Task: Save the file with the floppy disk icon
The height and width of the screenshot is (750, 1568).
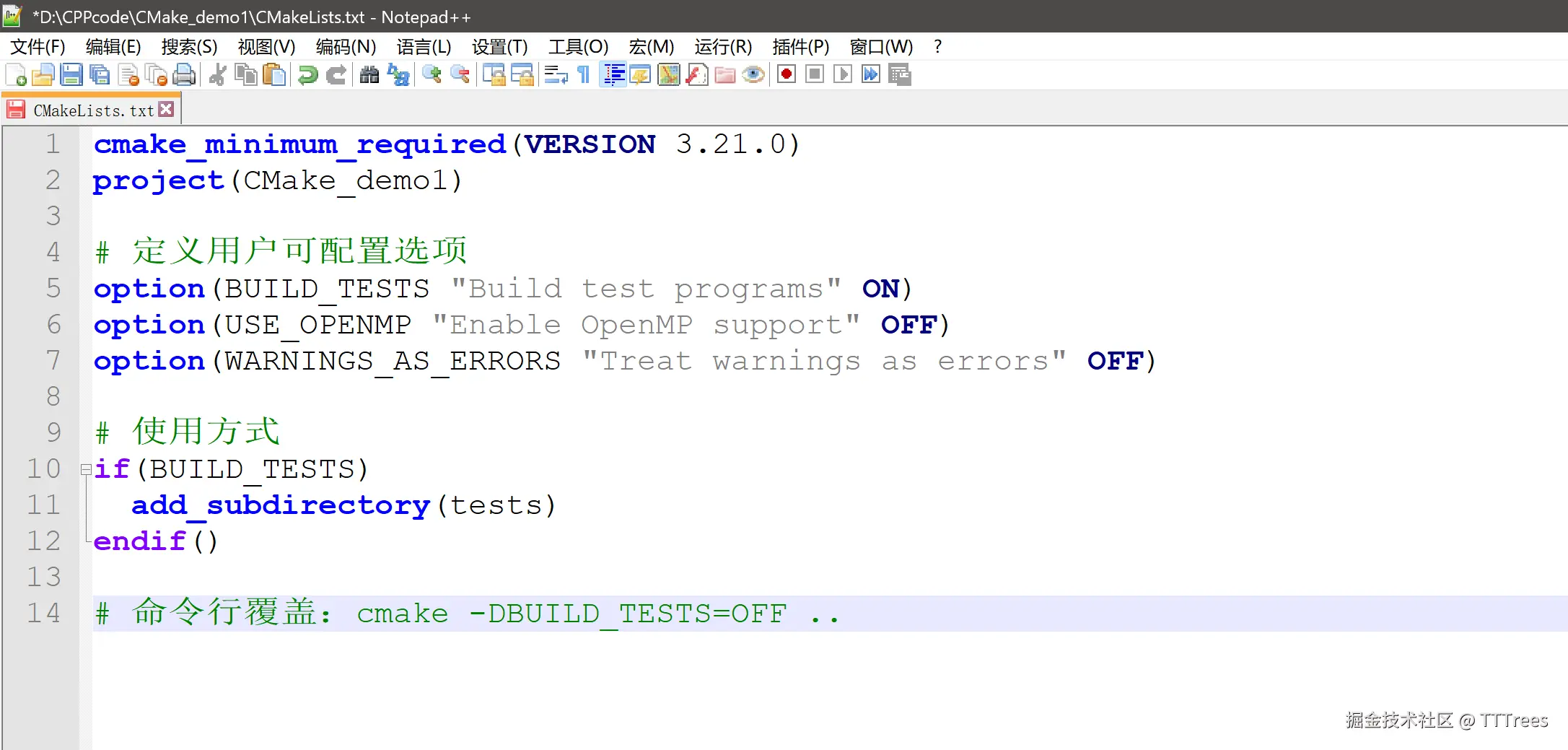Action: tap(71, 74)
